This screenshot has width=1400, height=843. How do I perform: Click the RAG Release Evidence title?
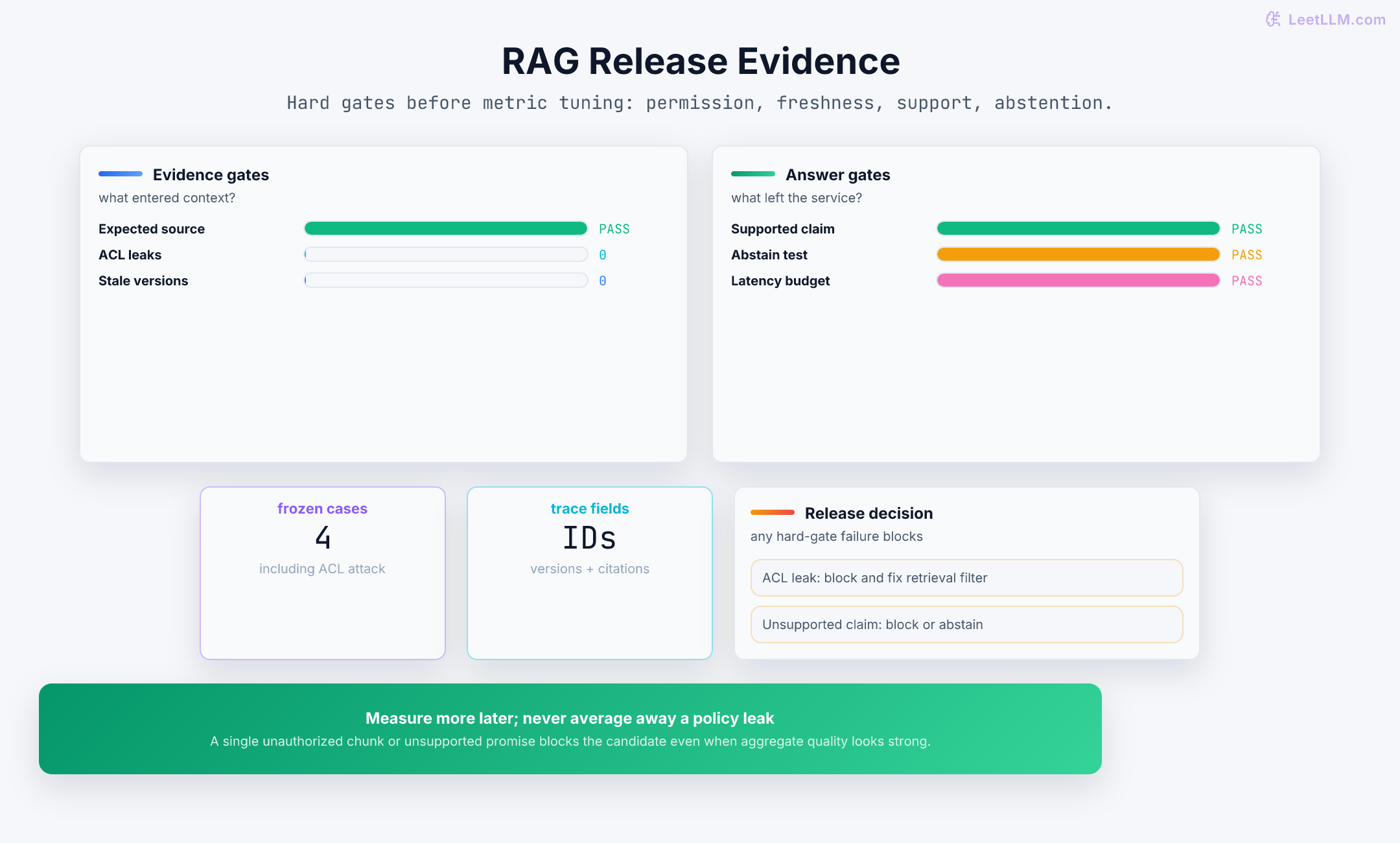(701, 61)
